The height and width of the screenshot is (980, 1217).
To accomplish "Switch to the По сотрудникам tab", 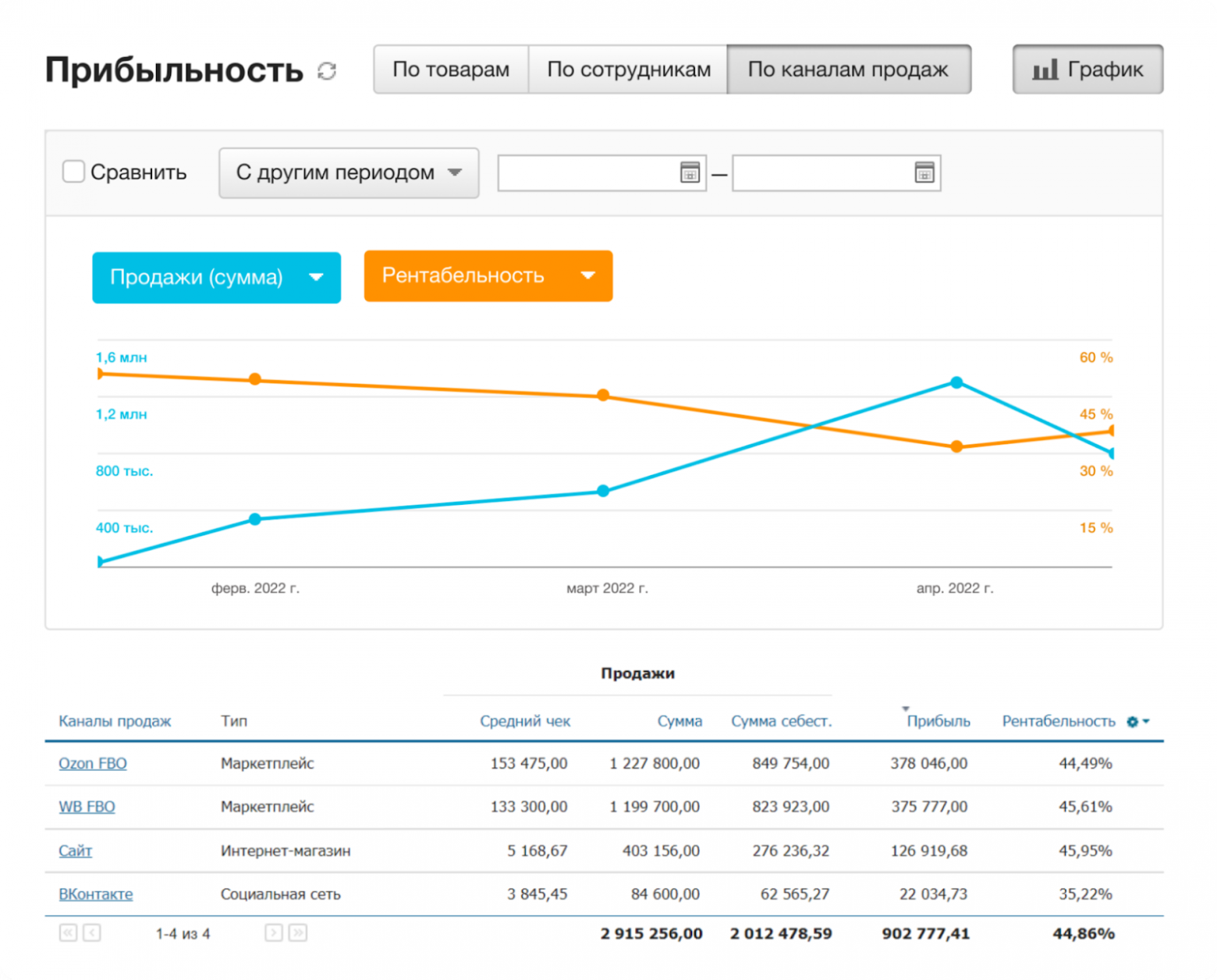I will pos(628,69).
